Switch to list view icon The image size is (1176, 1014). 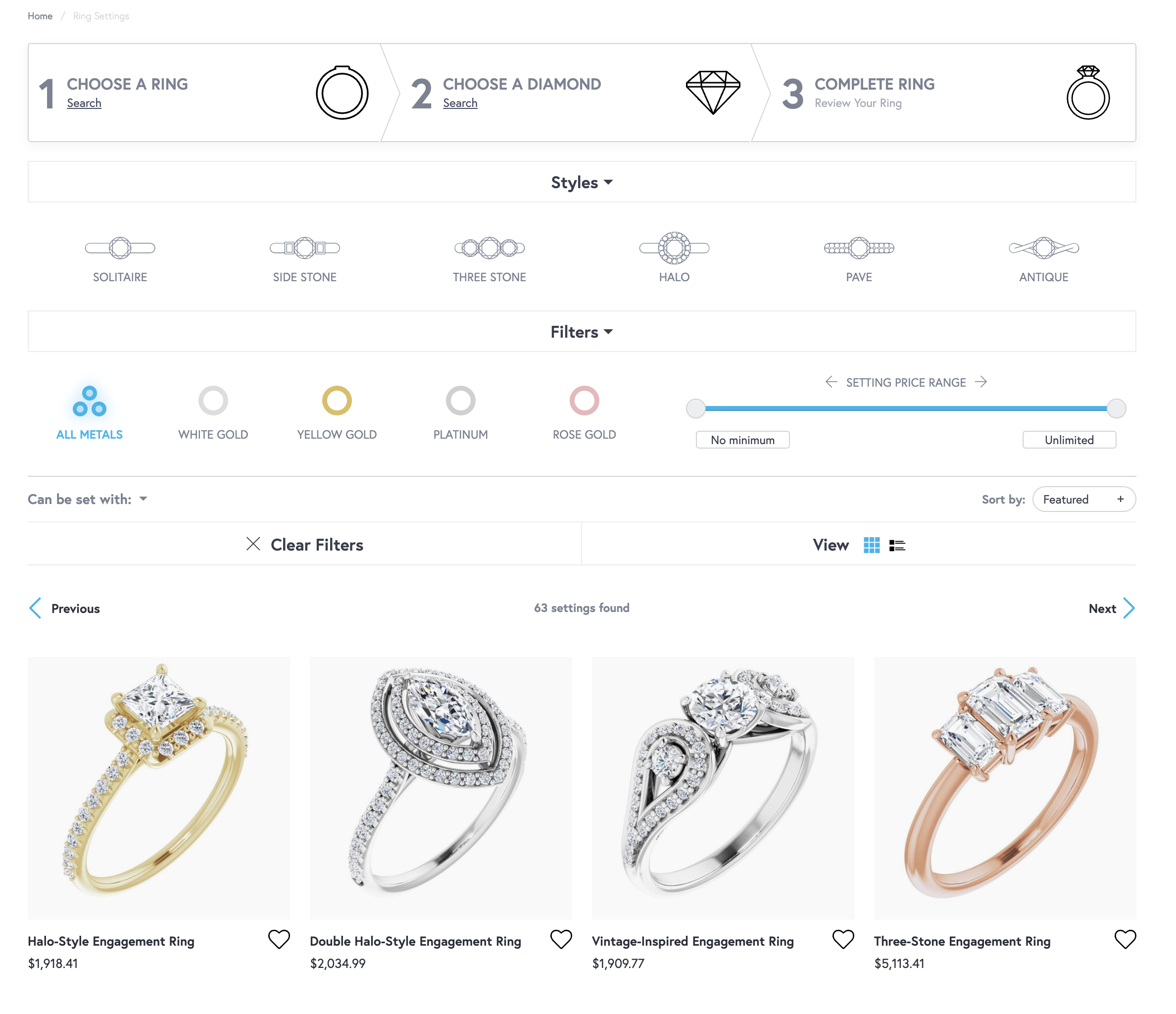click(897, 546)
